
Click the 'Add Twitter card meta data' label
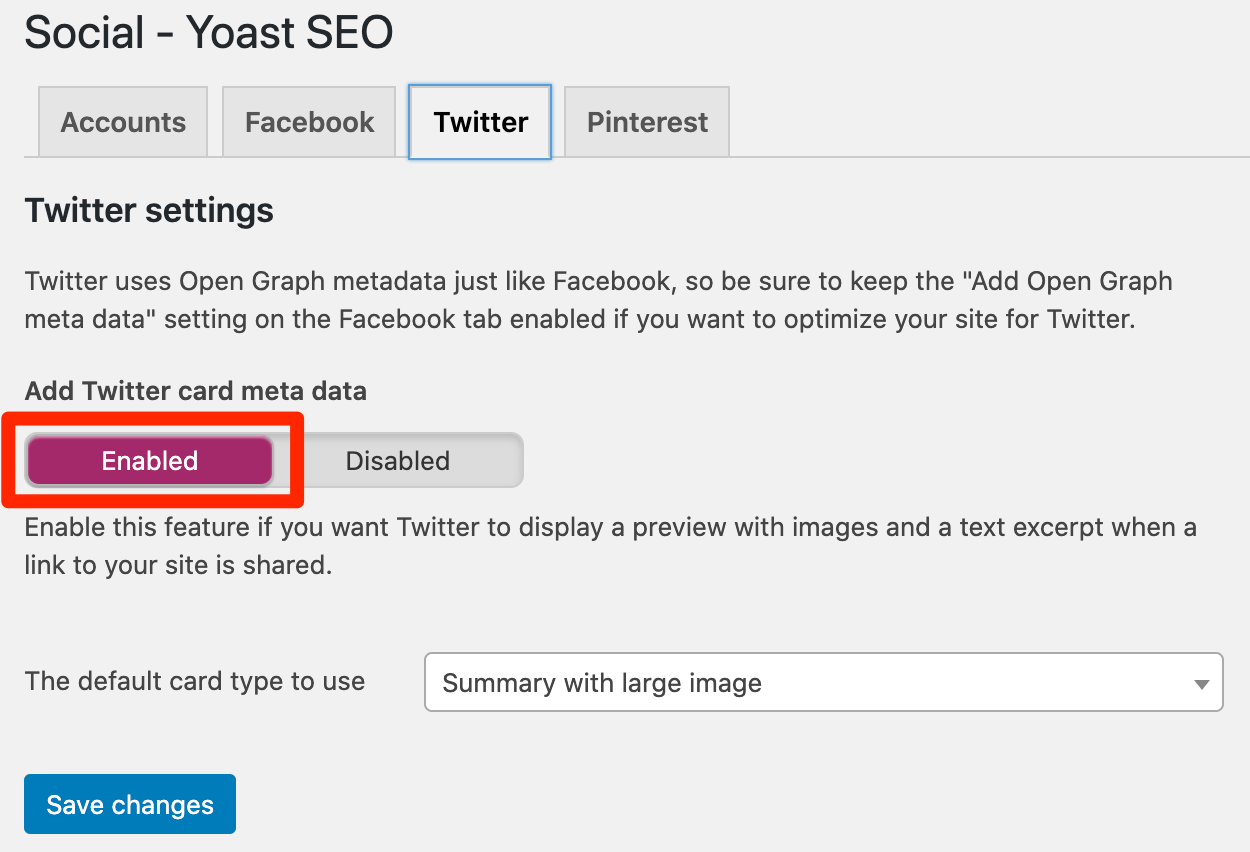tap(196, 391)
